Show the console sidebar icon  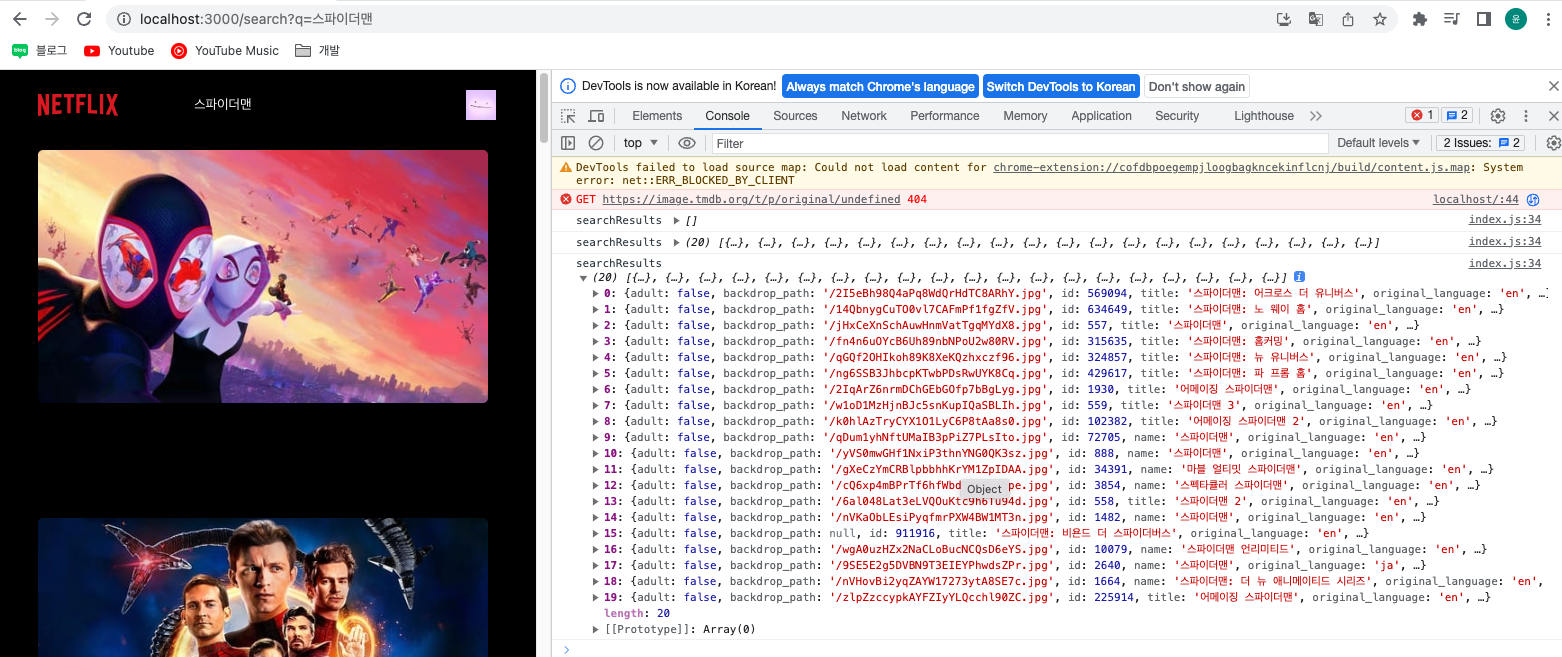click(x=568, y=143)
